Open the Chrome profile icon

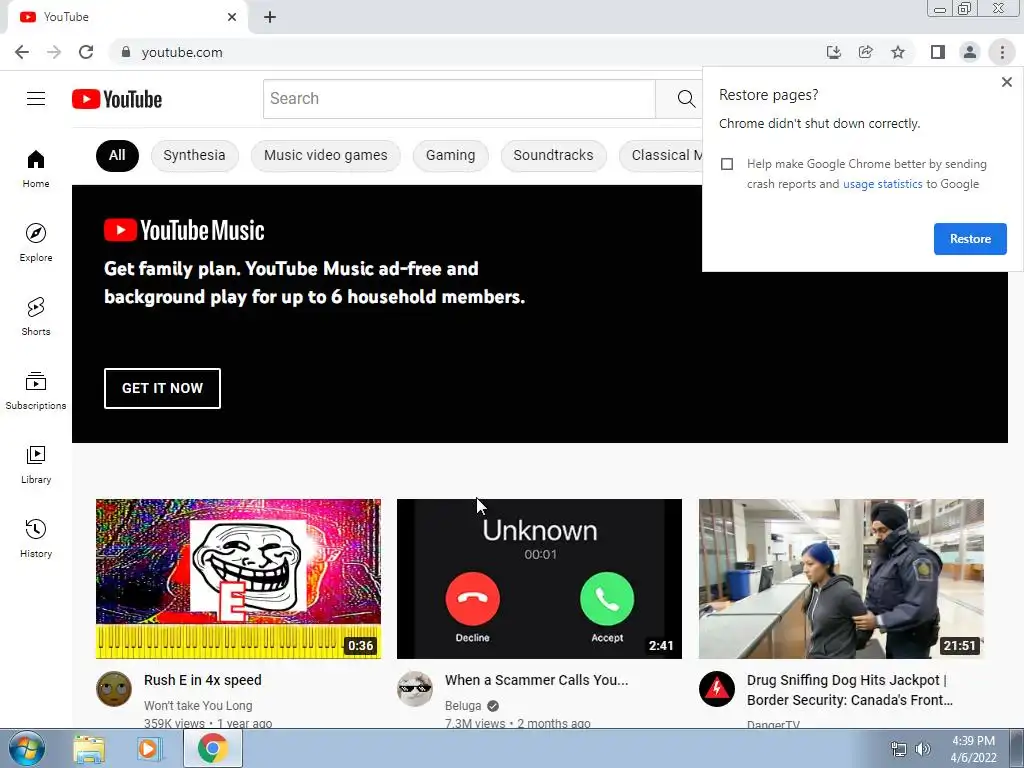[970, 52]
